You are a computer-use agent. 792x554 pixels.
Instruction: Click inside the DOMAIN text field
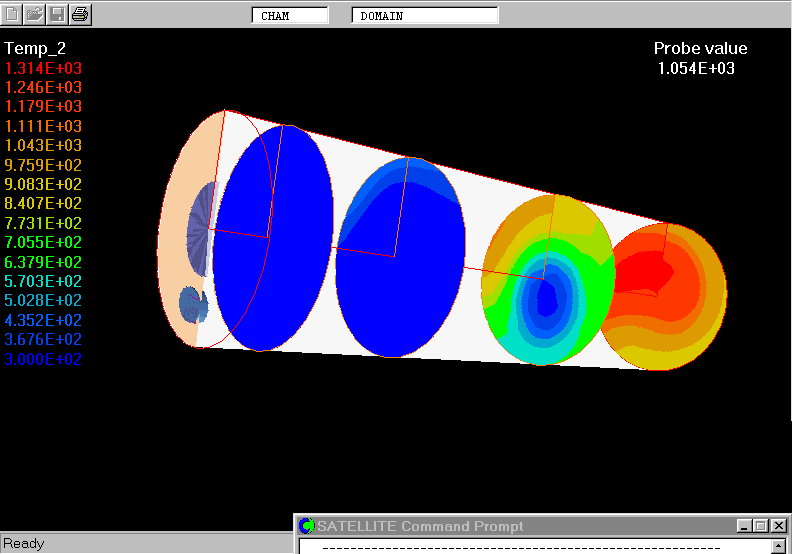coord(425,16)
